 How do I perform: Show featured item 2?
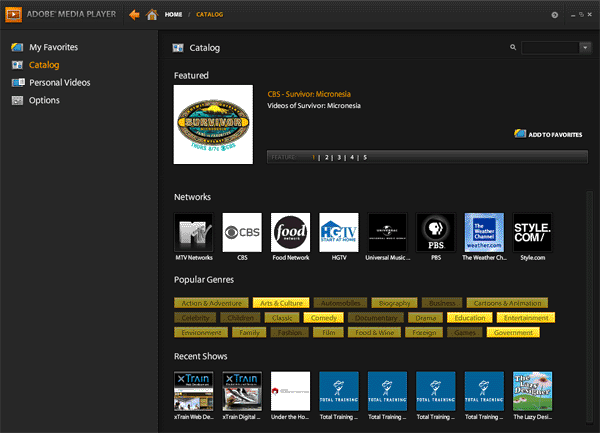point(326,157)
